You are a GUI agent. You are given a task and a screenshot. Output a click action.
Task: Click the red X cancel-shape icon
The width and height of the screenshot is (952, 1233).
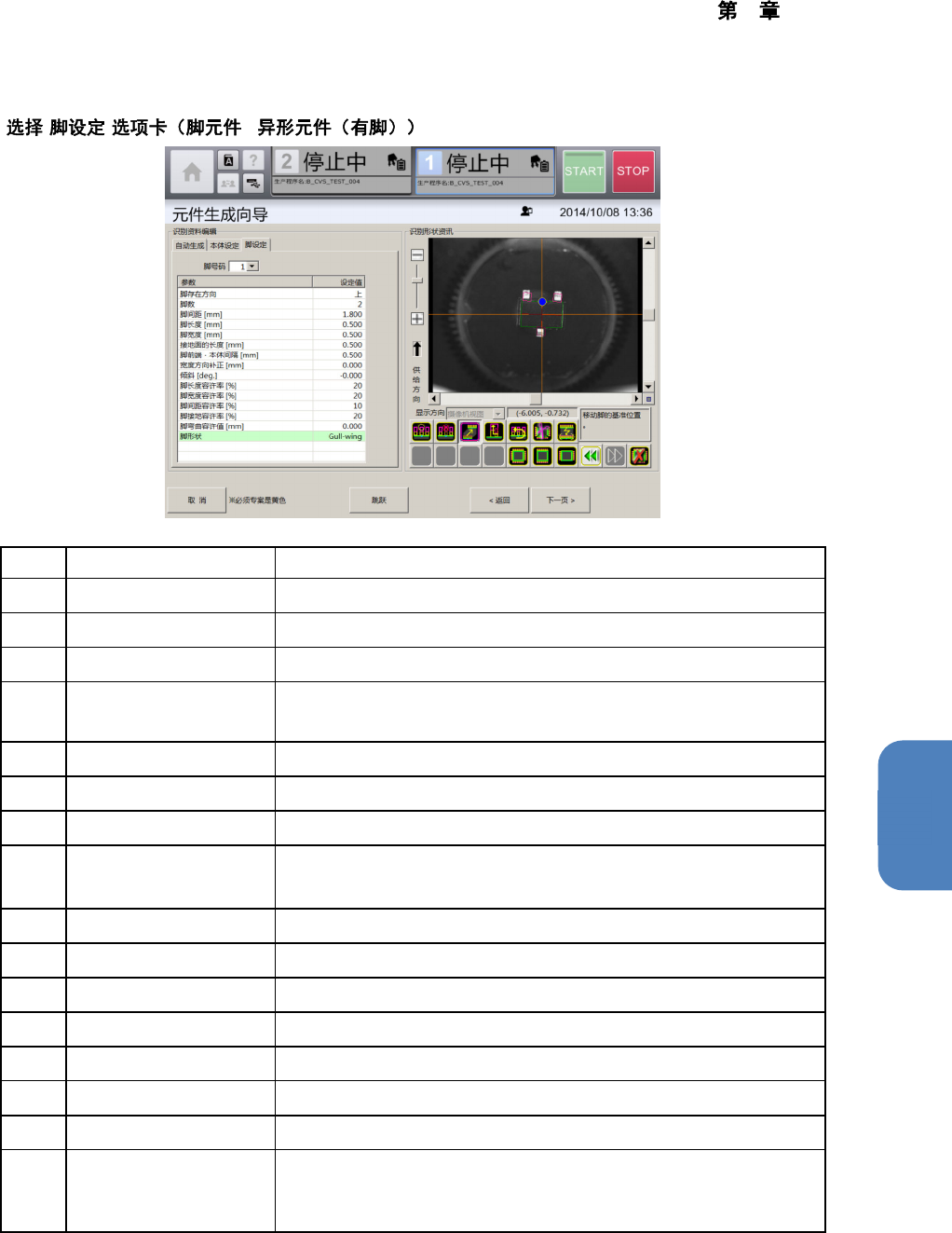639,456
